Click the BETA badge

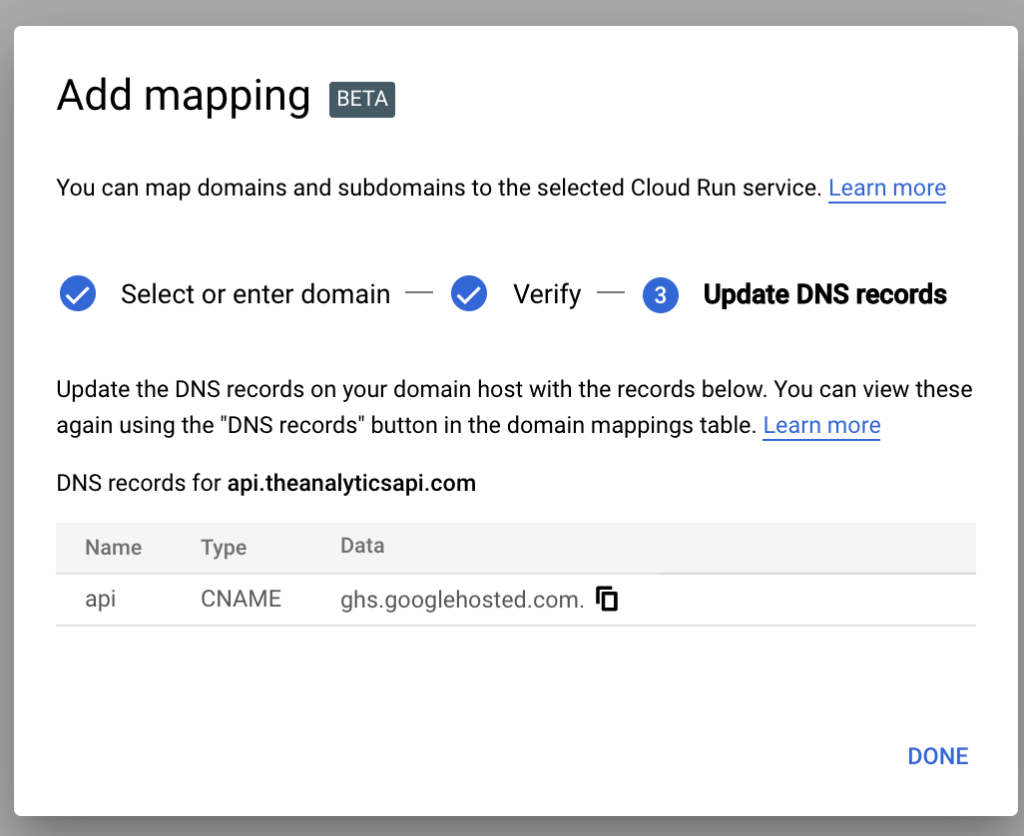[x=362, y=99]
